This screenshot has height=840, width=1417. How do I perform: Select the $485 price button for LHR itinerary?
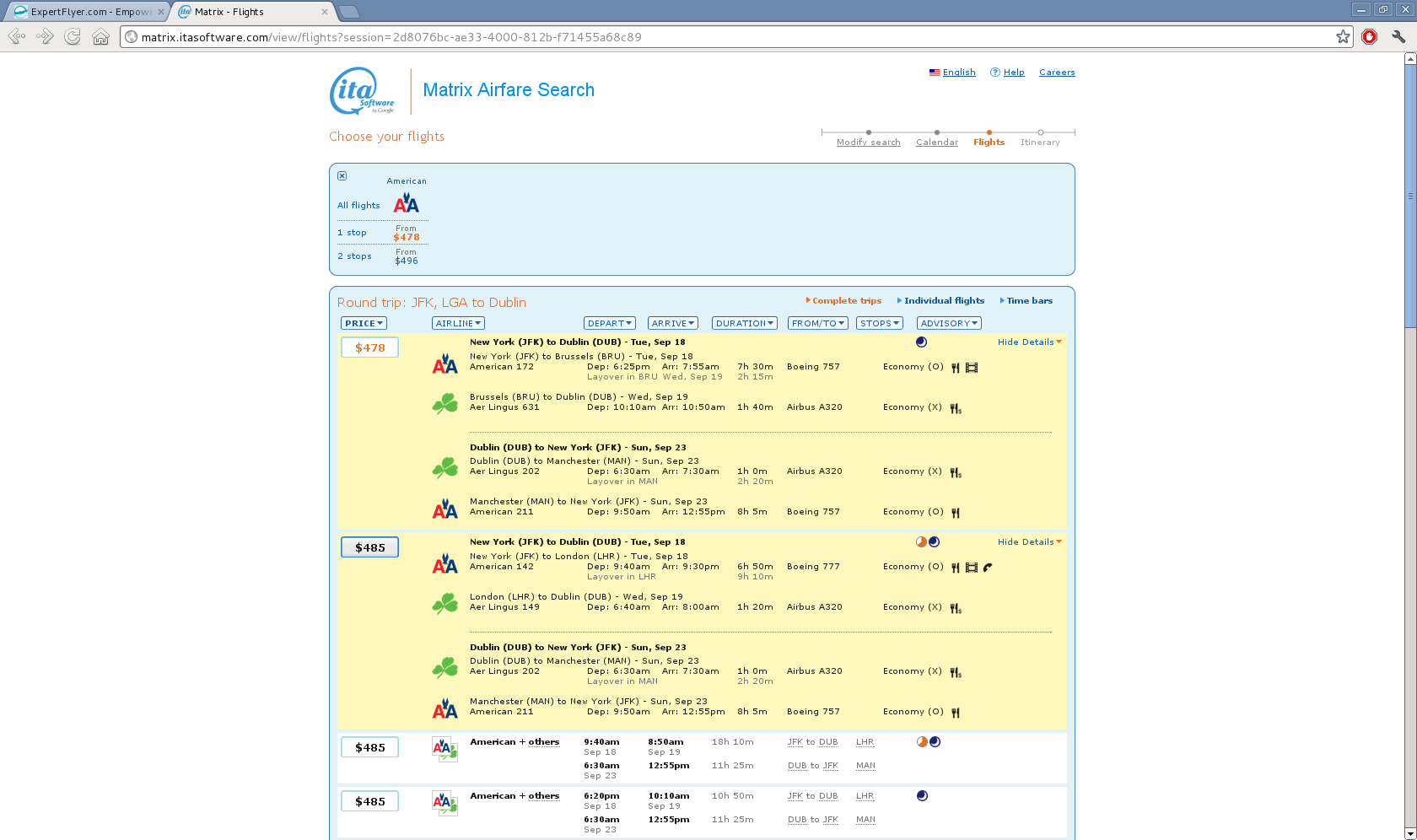coord(369,548)
